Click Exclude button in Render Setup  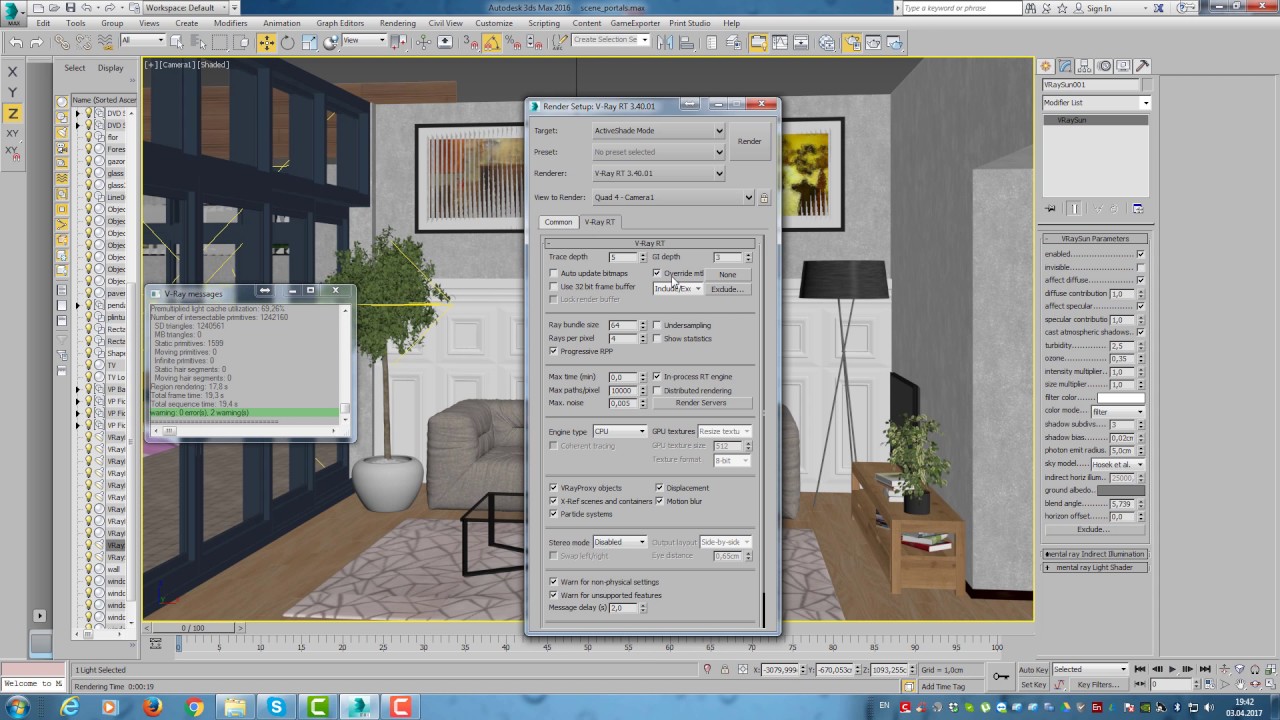[726, 289]
